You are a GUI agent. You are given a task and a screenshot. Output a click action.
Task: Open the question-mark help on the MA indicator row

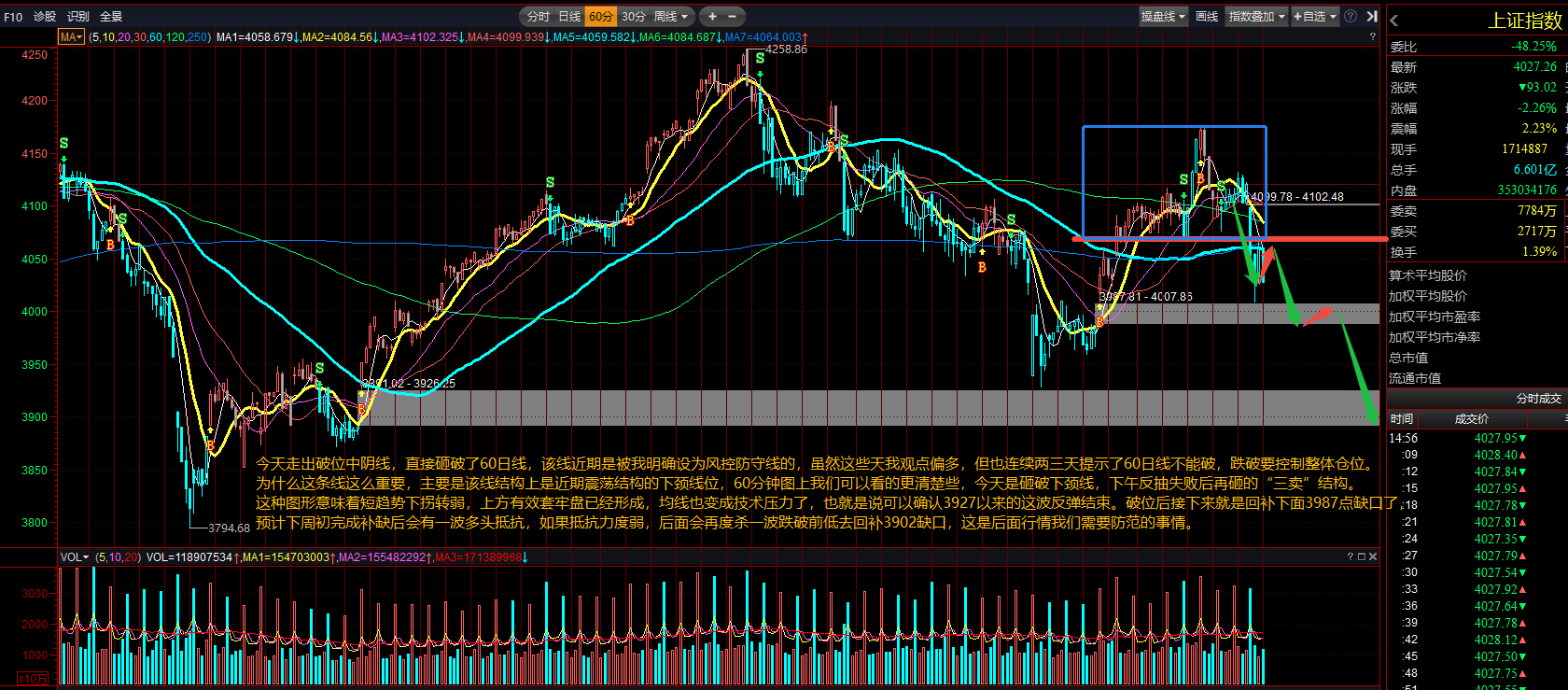tap(1372, 37)
